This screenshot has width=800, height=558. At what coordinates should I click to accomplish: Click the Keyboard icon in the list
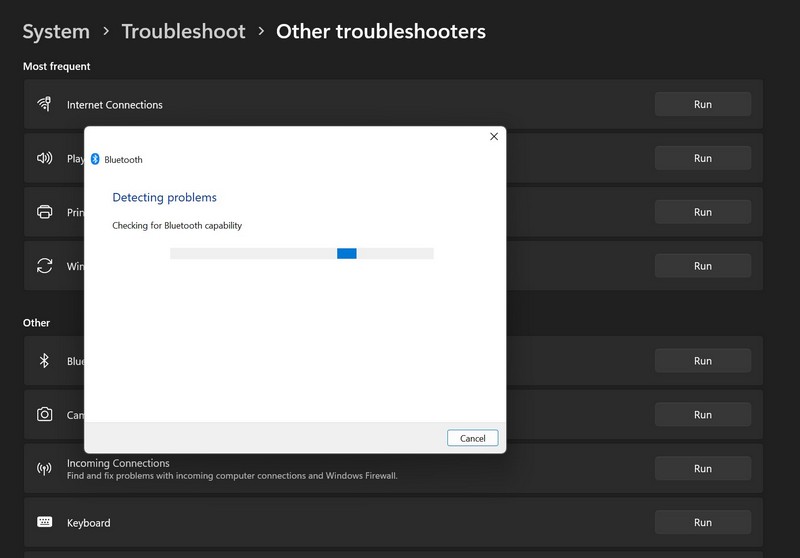[44, 522]
